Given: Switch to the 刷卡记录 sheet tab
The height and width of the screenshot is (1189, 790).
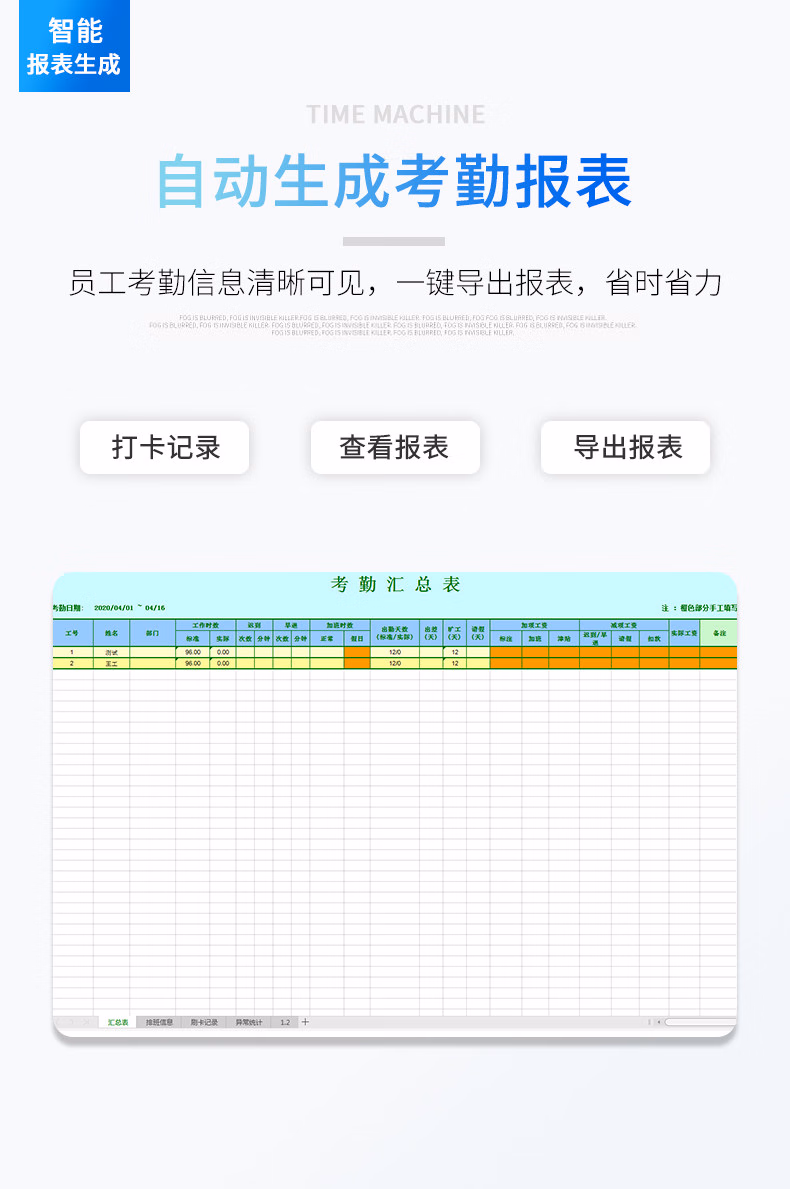Looking at the screenshot, I should point(204,1022).
